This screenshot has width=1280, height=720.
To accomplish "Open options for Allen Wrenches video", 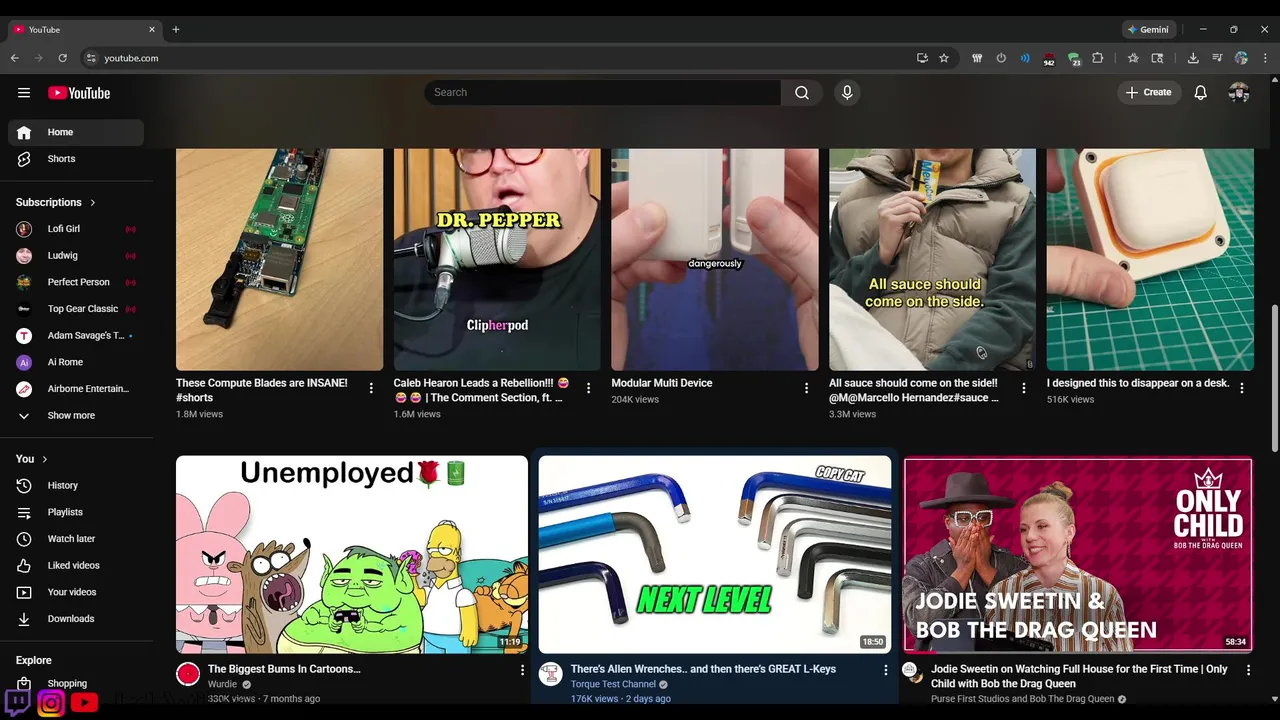I will pyautogui.click(x=885, y=670).
